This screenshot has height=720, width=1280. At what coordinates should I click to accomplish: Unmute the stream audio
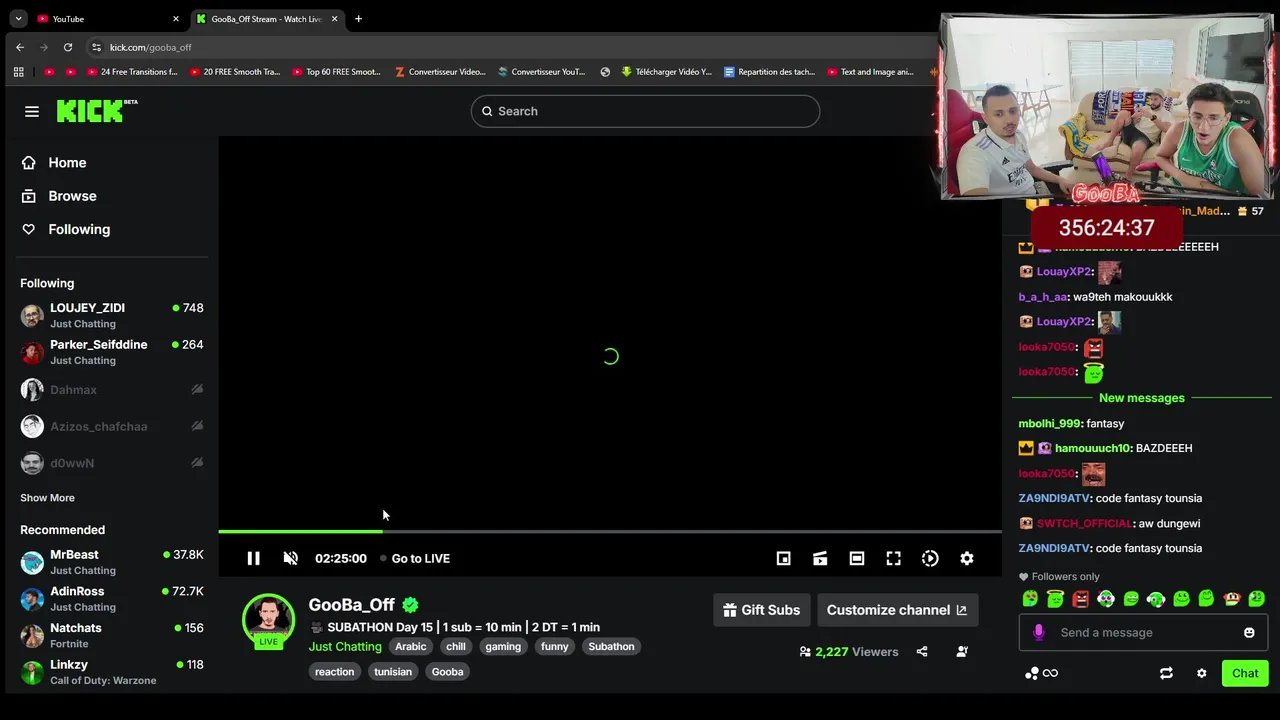coord(290,558)
